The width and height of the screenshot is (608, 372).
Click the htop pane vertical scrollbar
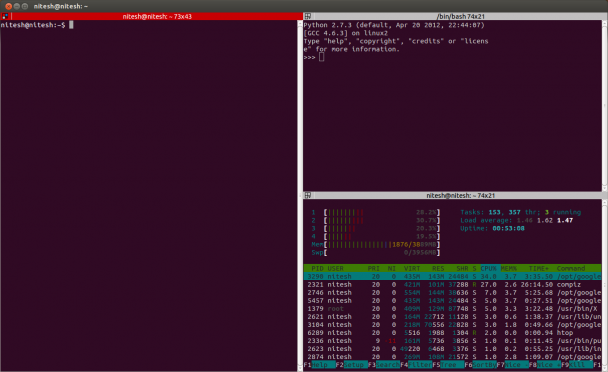click(605, 285)
